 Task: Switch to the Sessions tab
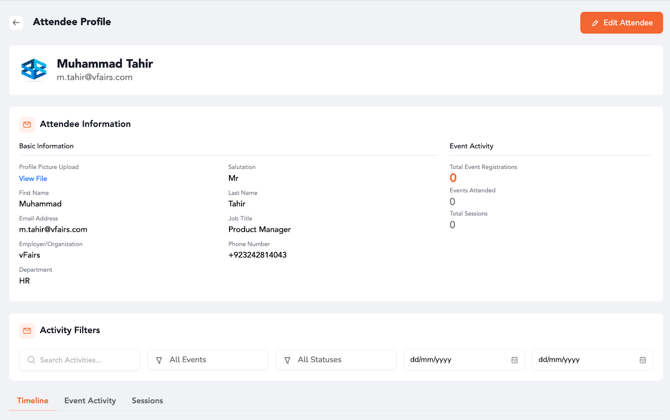click(147, 401)
